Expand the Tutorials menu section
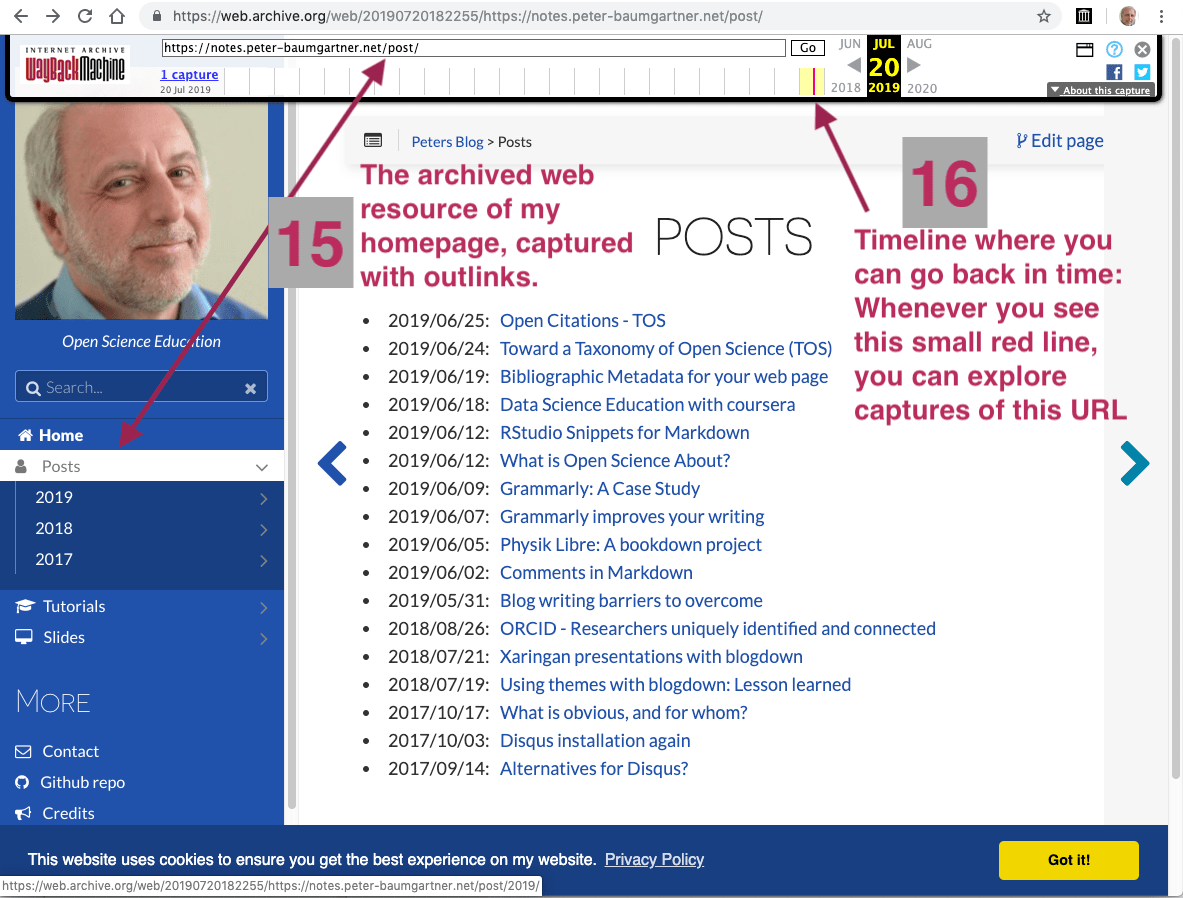1183x898 pixels. coord(263,607)
